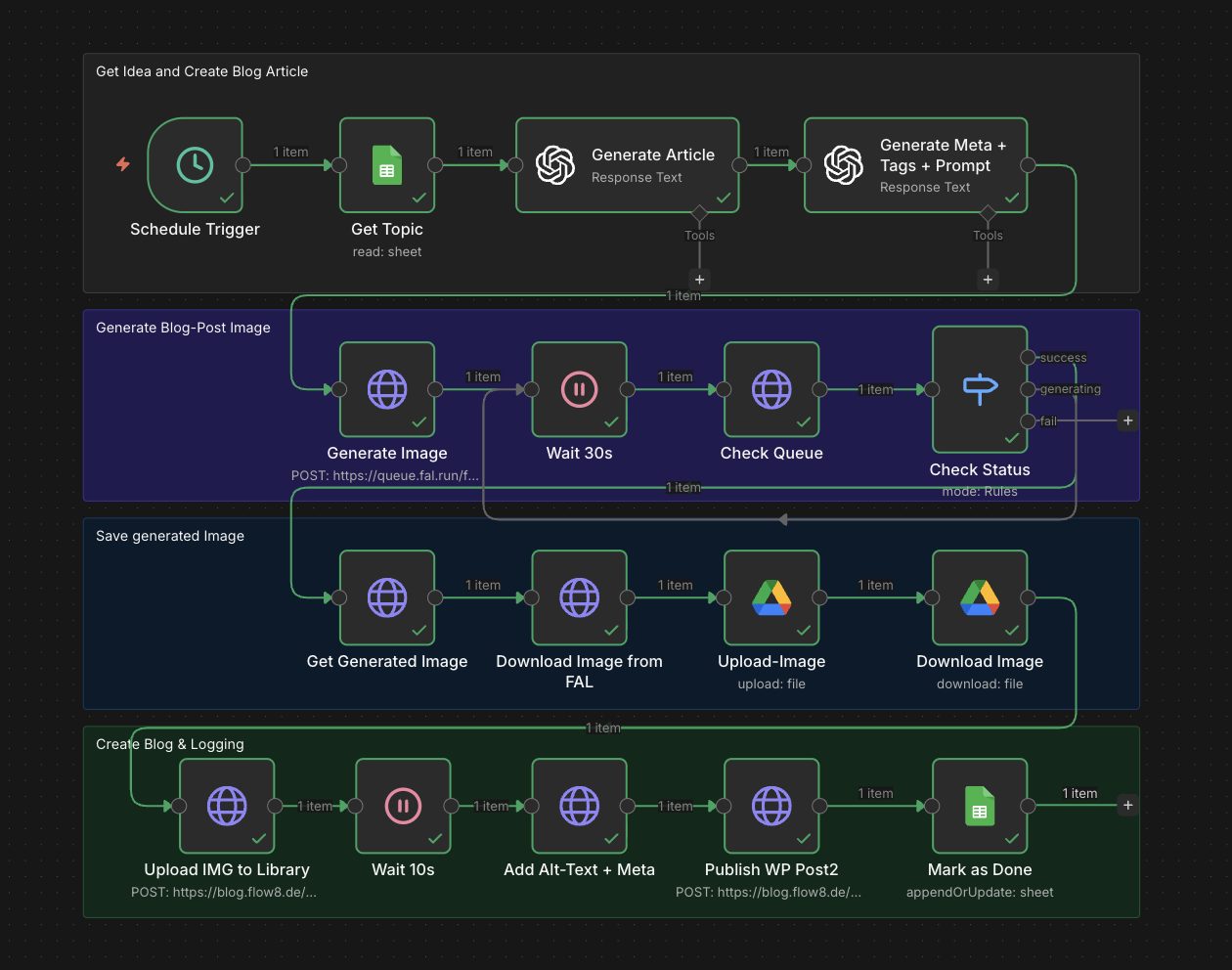Click '1 item' between Publish WP Post2 and Mark as Done

coord(875,793)
